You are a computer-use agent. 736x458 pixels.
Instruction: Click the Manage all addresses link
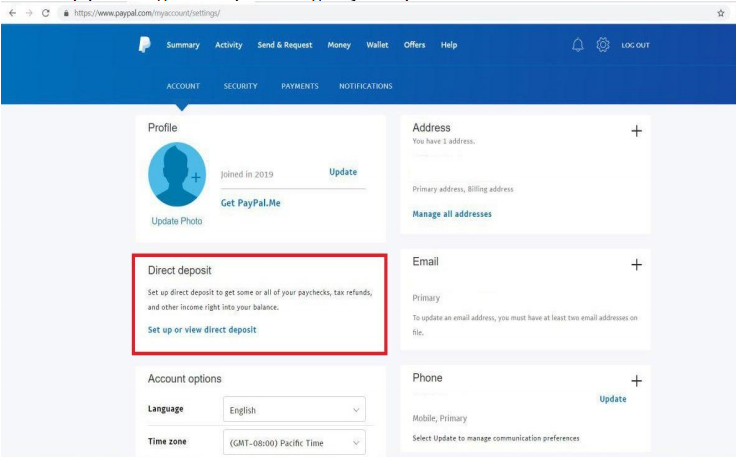[x=451, y=213]
